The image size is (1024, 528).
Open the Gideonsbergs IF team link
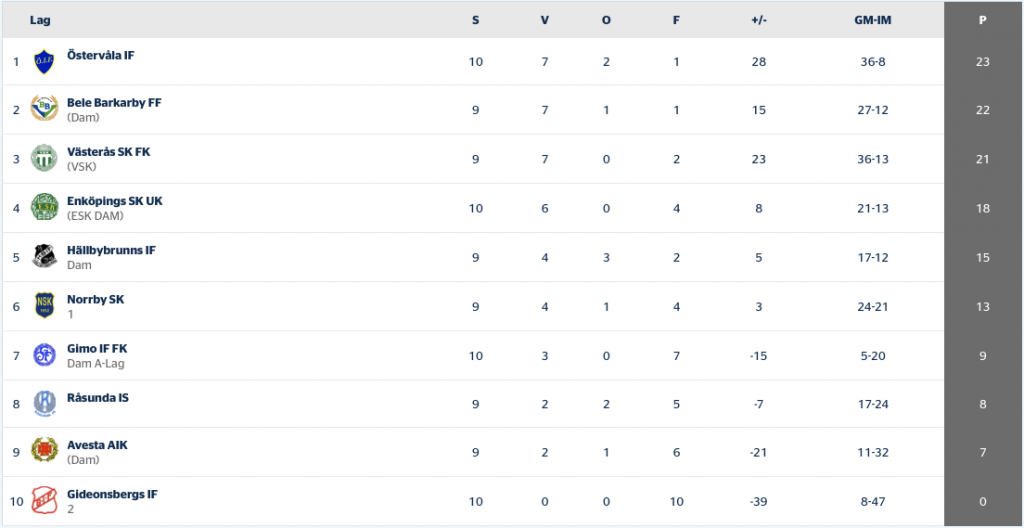pos(112,495)
